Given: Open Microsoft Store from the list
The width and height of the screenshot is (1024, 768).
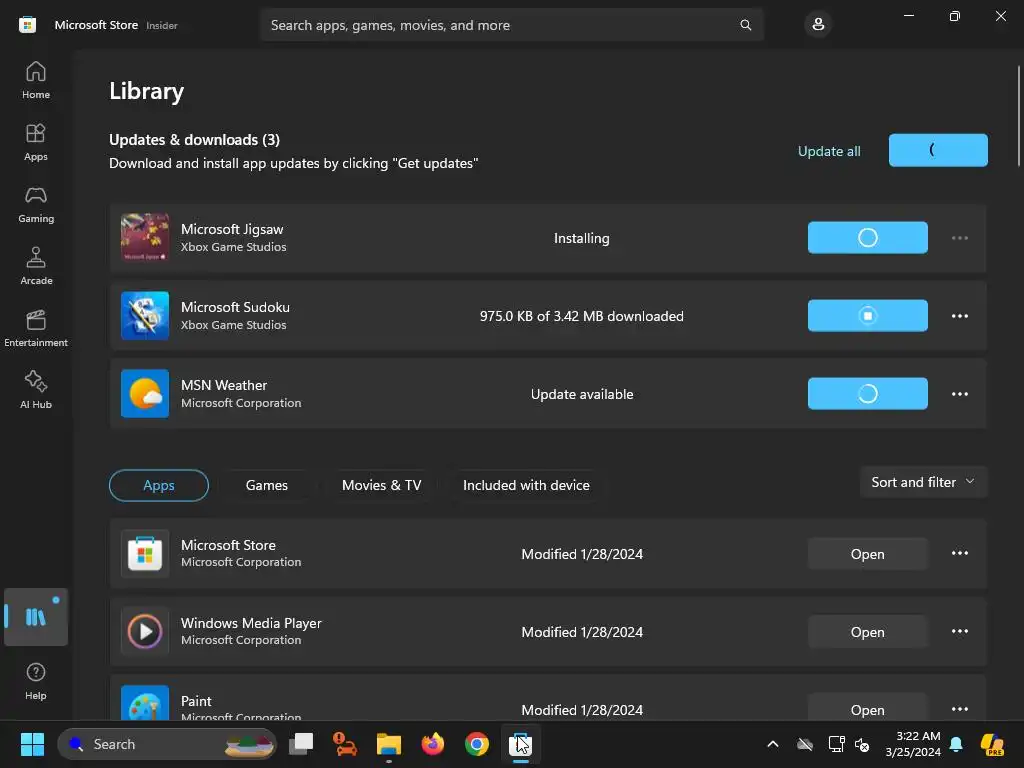Looking at the screenshot, I should [867, 554].
